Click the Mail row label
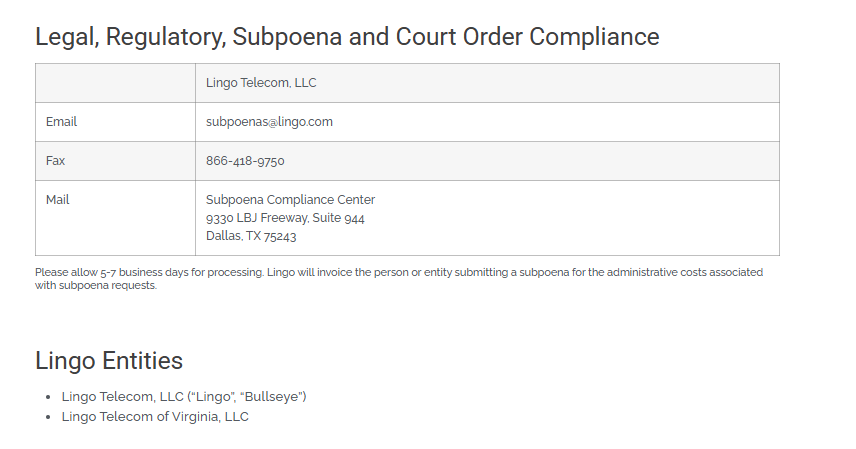856x449 pixels. (x=57, y=200)
